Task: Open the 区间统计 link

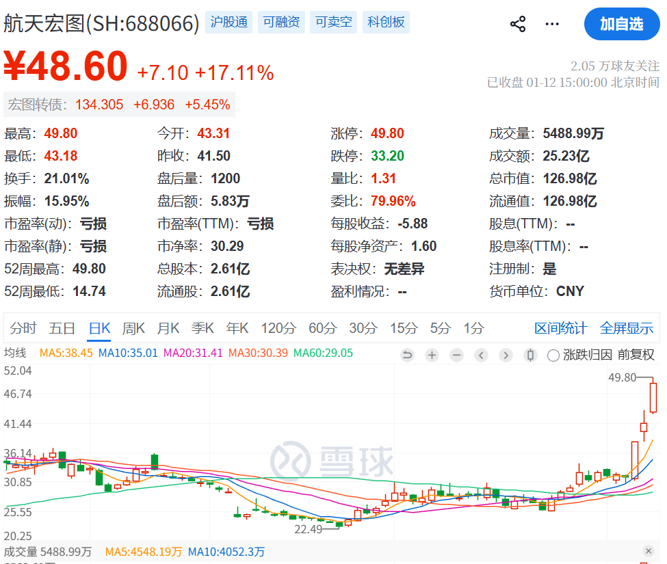Action: coord(560,328)
